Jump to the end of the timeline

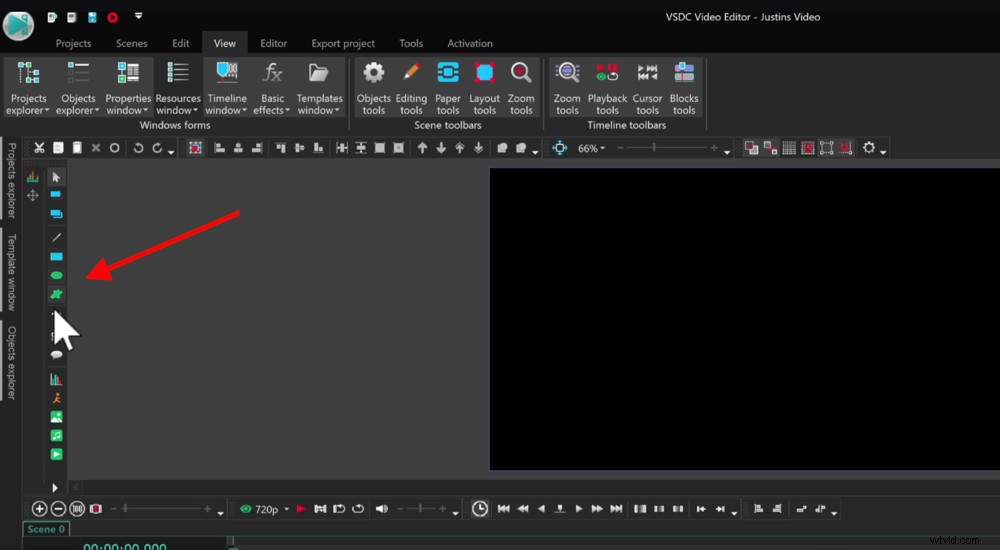coord(616,509)
